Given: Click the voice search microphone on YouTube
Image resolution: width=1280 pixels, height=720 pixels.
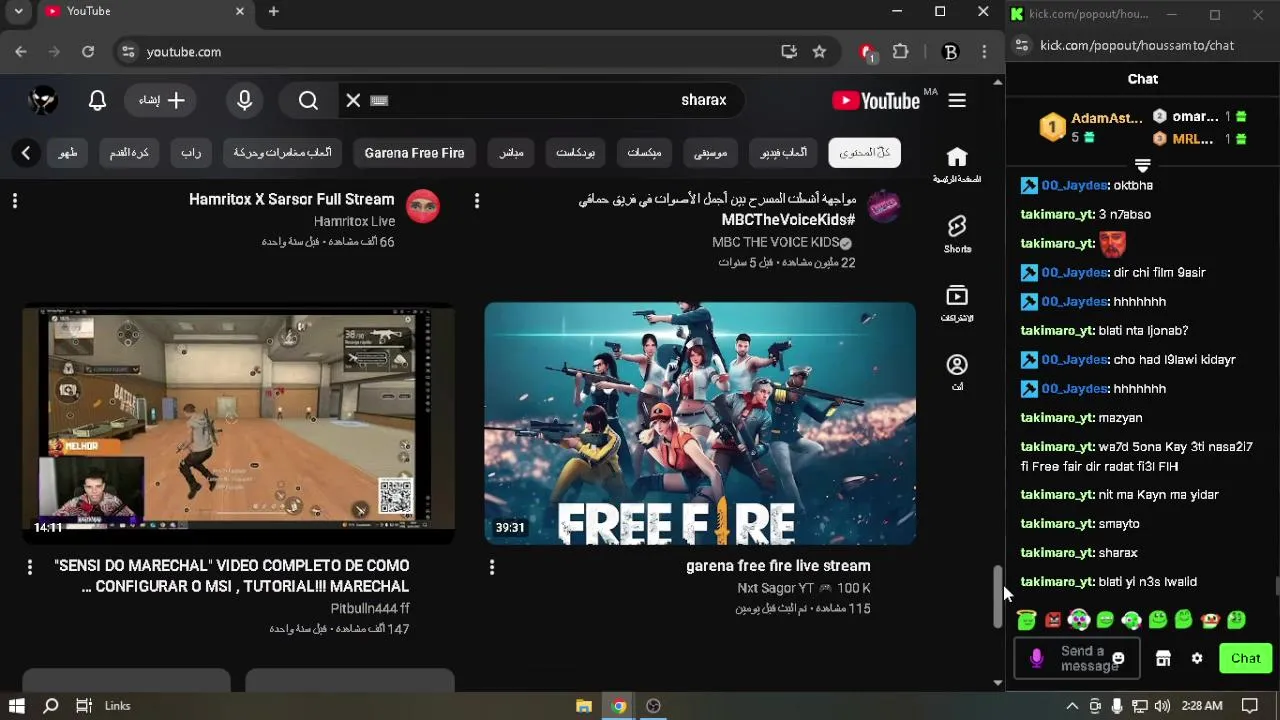Looking at the screenshot, I should click(x=245, y=100).
